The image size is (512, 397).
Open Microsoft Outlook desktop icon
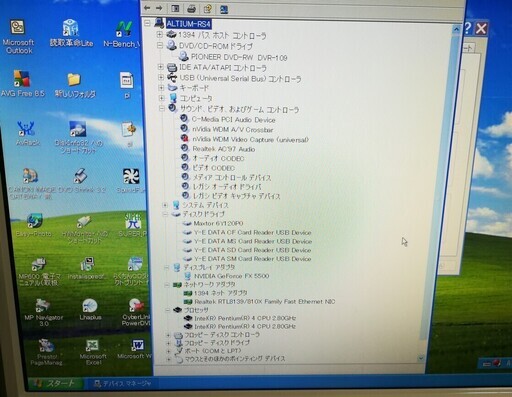pyautogui.click(x=18, y=37)
